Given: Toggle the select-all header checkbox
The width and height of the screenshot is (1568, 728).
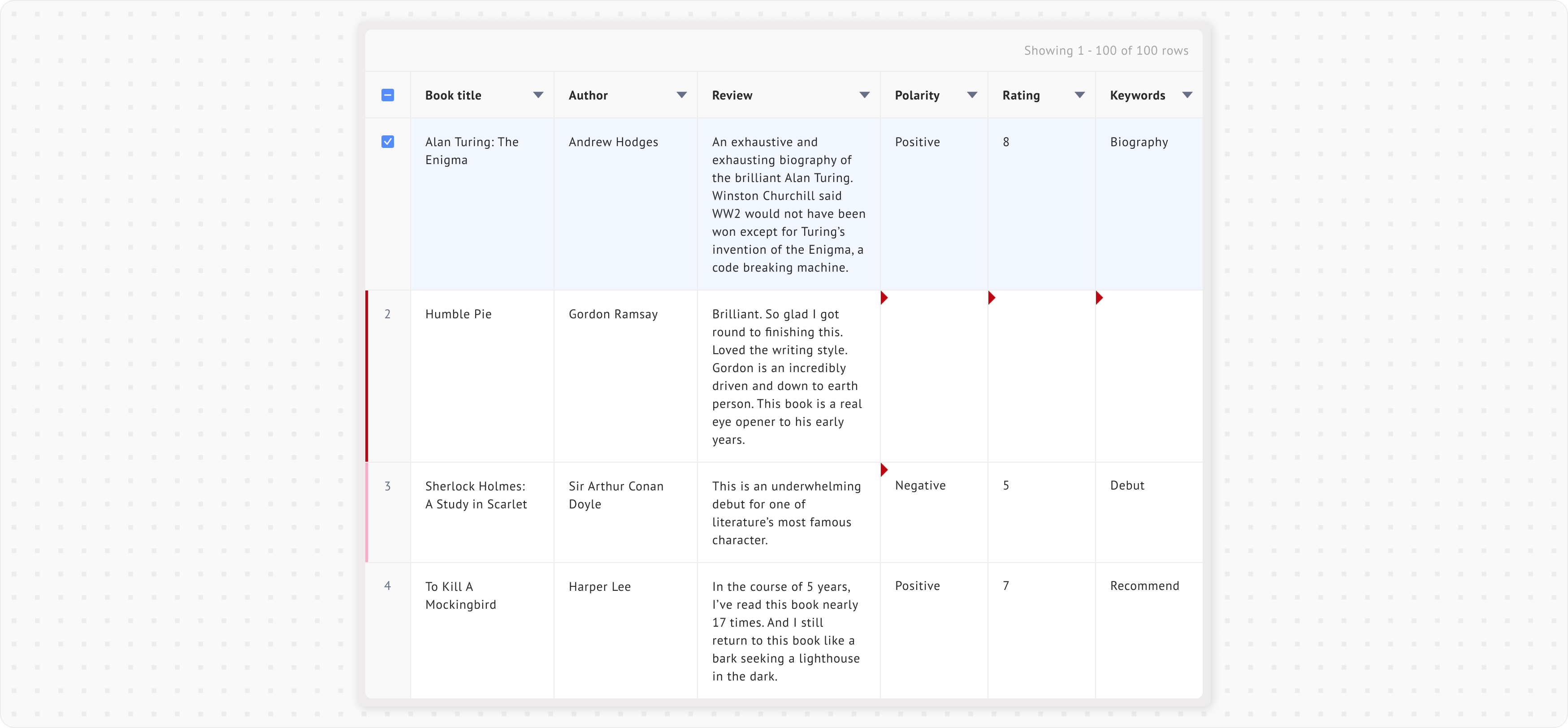Looking at the screenshot, I should pos(388,95).
